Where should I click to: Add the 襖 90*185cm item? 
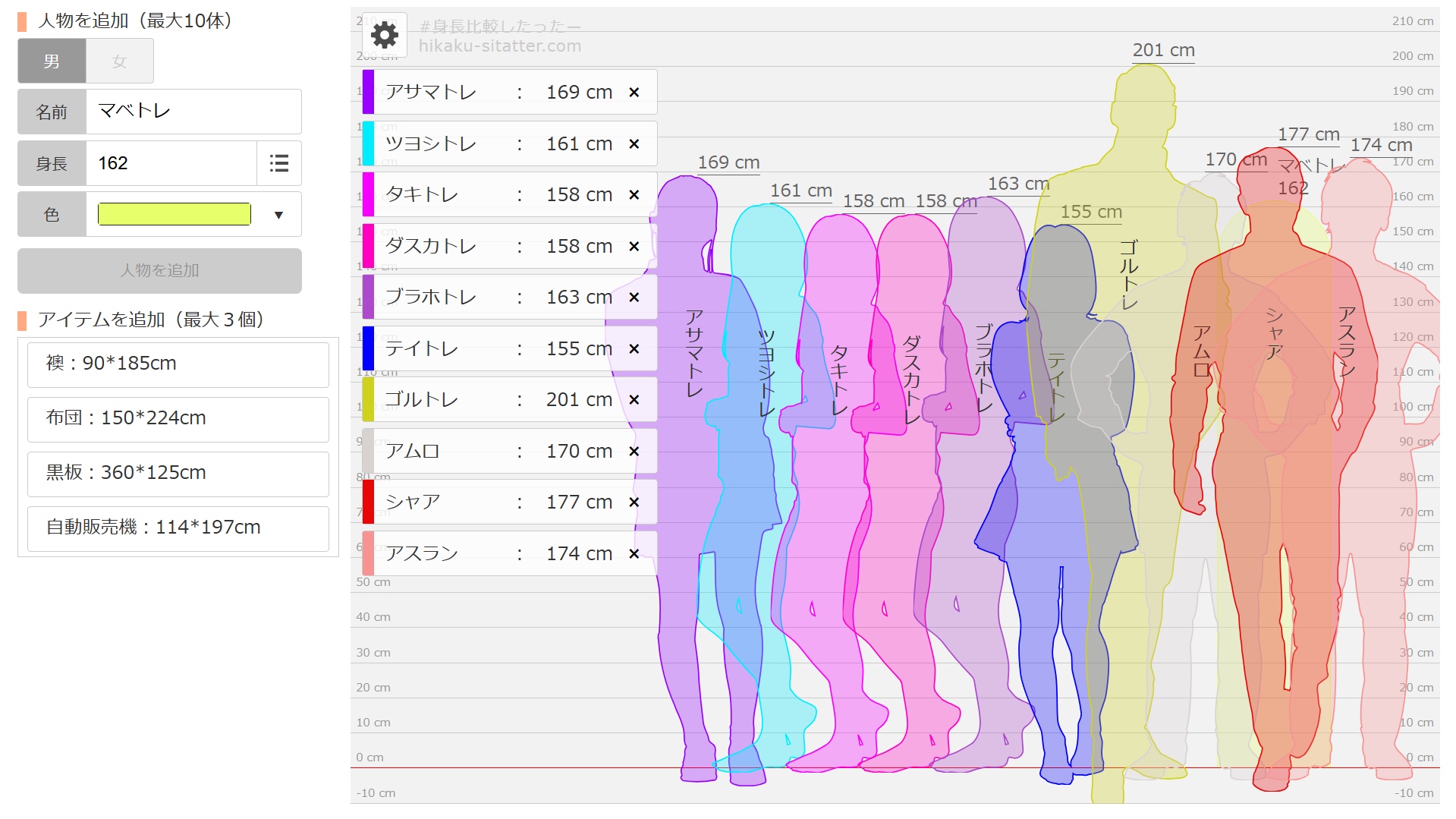(x=178, y=364)
